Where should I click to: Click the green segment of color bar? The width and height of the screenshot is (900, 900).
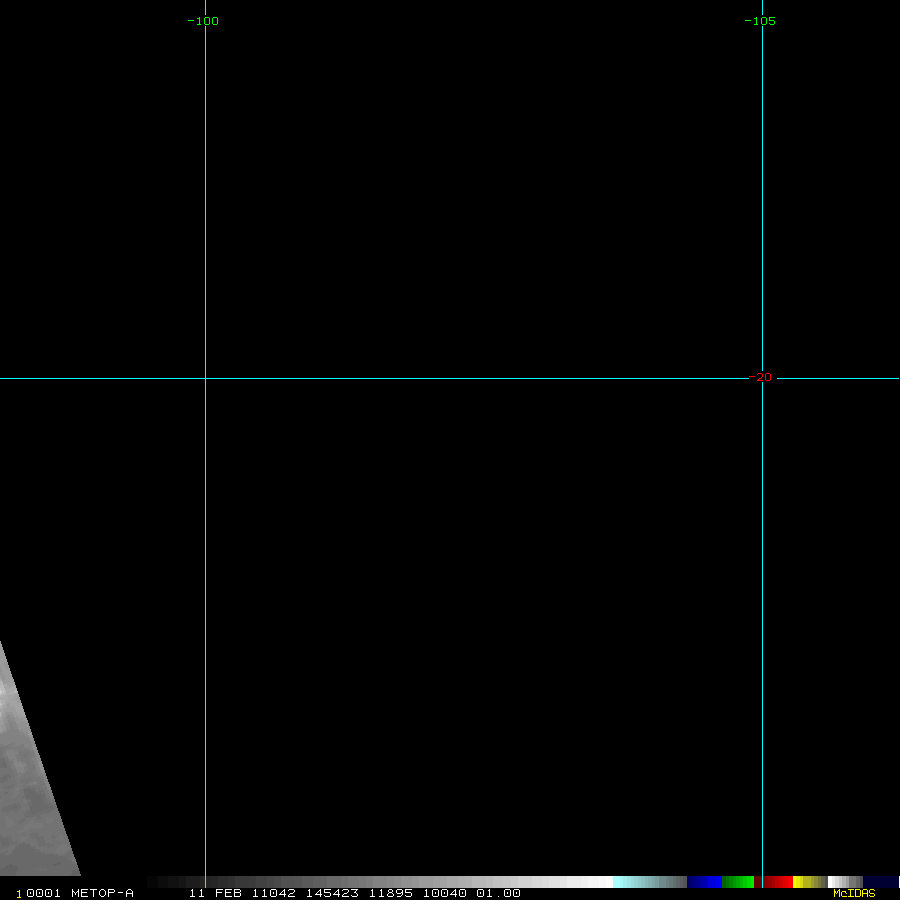point(738,882)
